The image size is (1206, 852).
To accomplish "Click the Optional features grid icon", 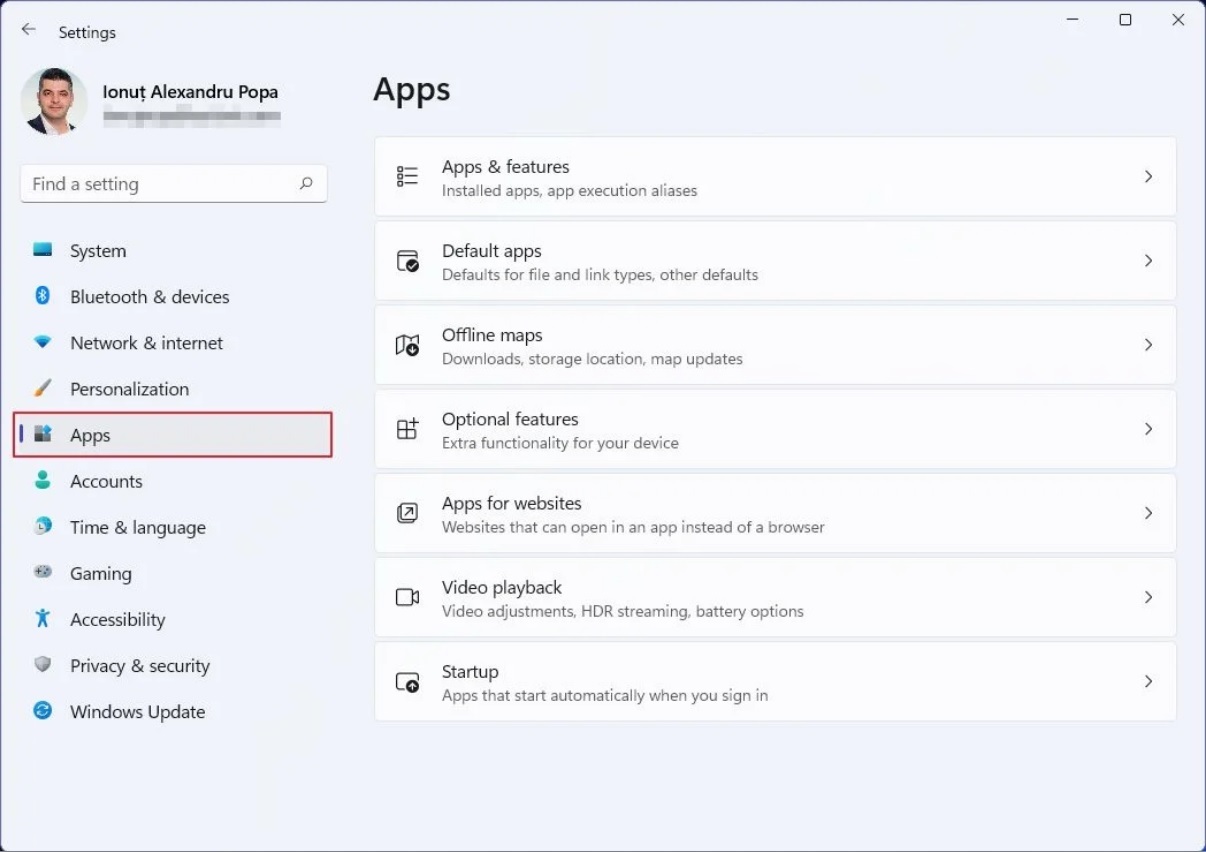I will coord(407,429).
